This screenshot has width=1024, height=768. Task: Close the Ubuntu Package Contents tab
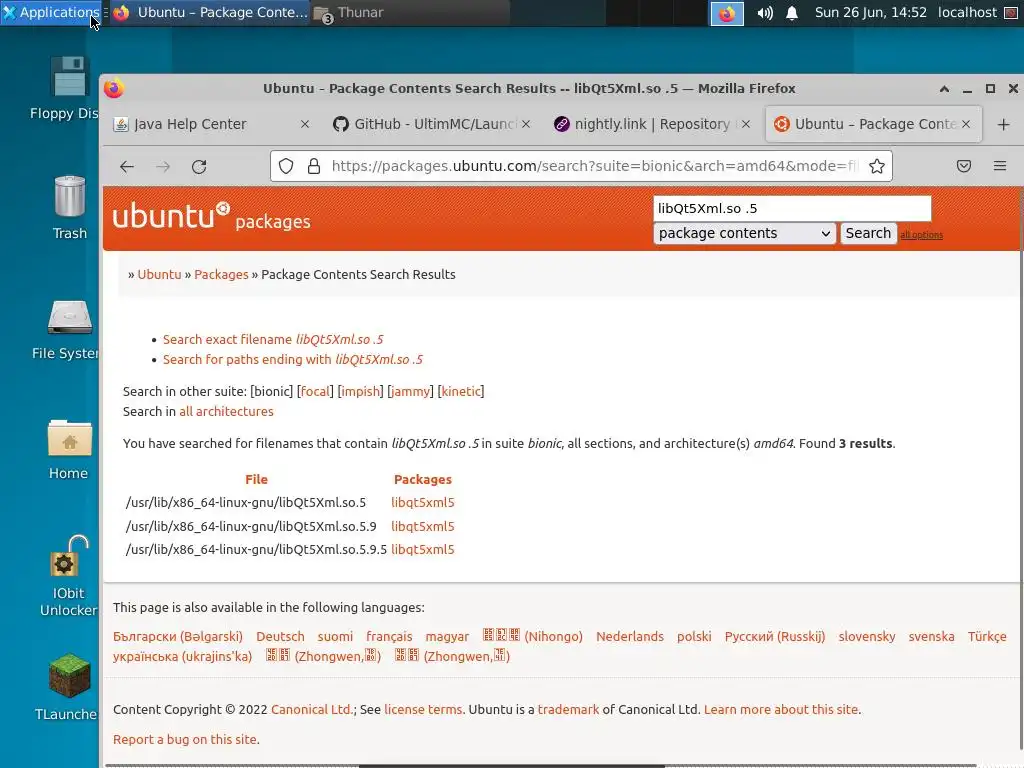pos(966,124)
